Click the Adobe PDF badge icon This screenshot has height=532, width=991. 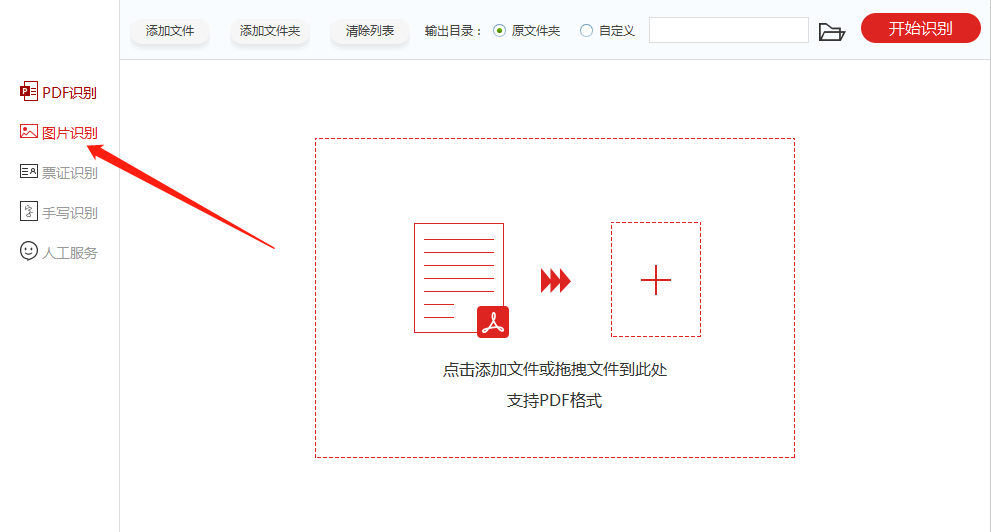coord(493,322)
